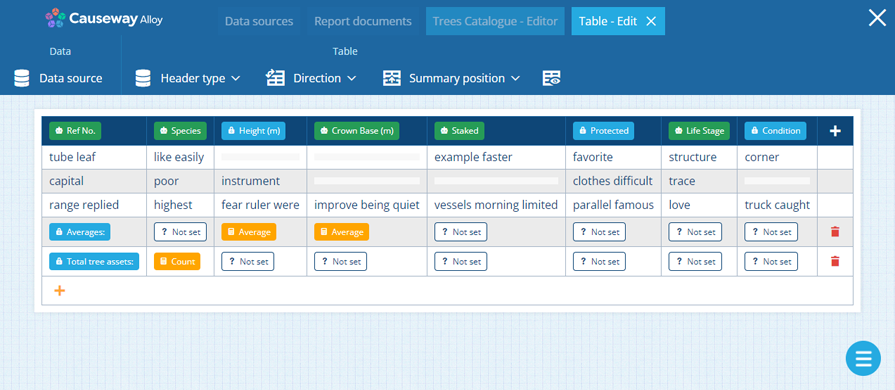Screen dimensions: 895x390
Task: Delete the Total tree assets row
Action: (x=835, y=261)
